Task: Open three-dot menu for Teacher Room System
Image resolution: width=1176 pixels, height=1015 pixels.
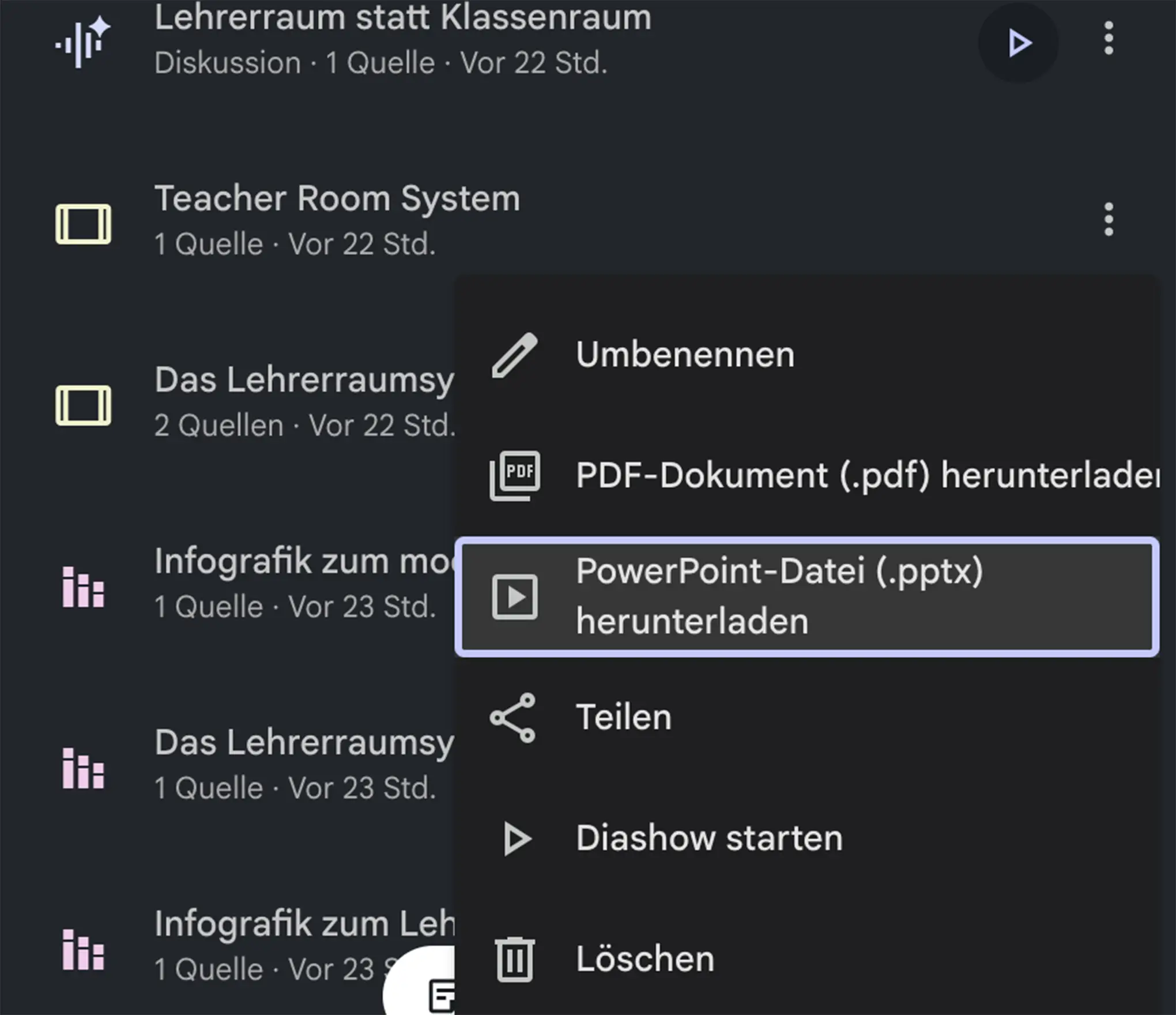Action: point(1108,220)
